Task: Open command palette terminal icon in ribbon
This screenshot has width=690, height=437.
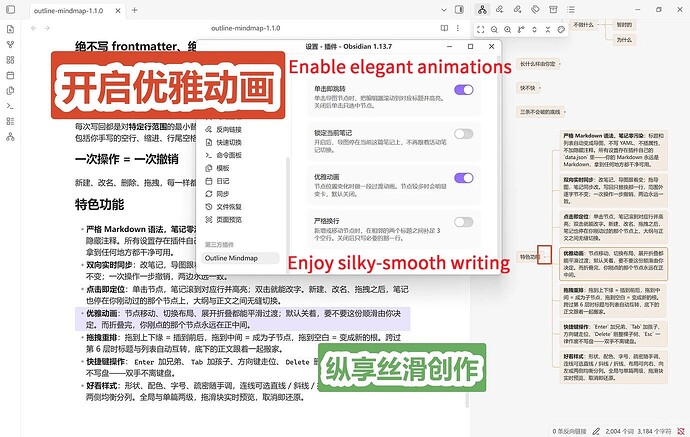Action: tap(11, 106)
